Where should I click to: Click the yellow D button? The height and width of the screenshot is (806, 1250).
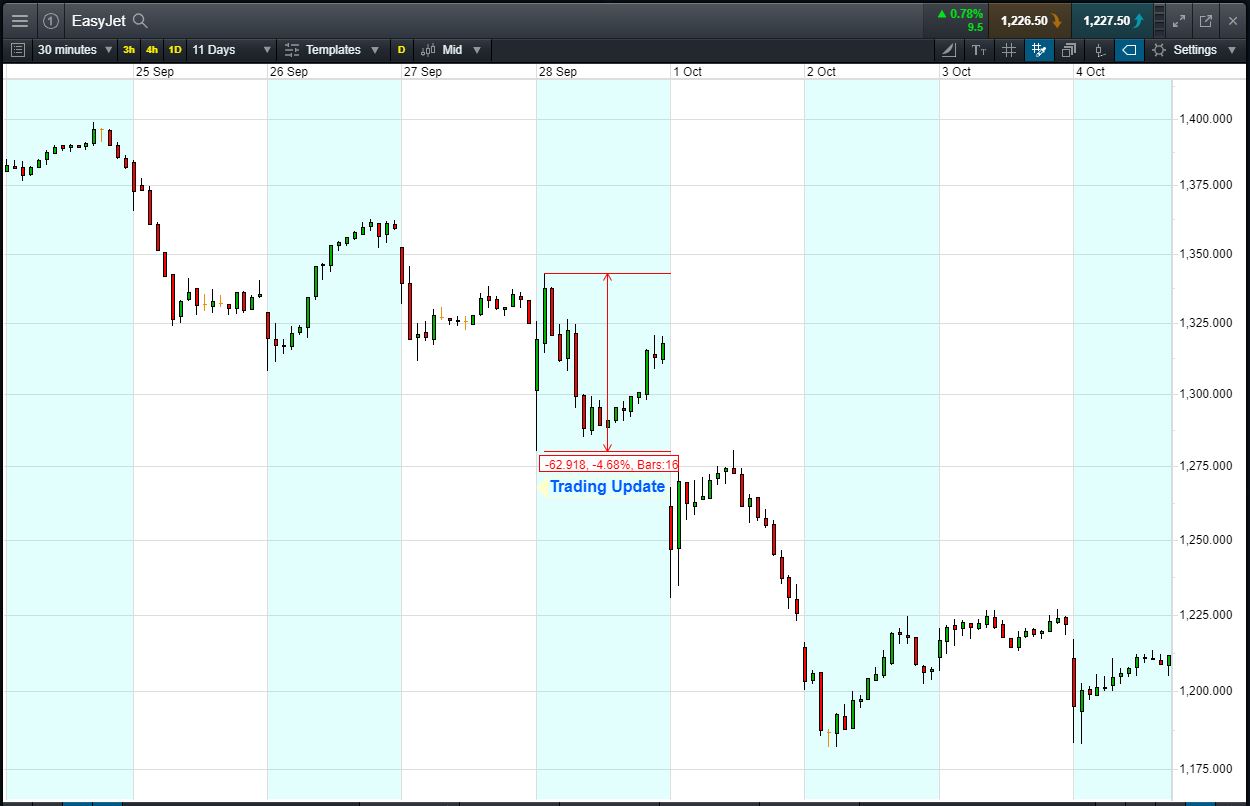click(x=401, y=49)
